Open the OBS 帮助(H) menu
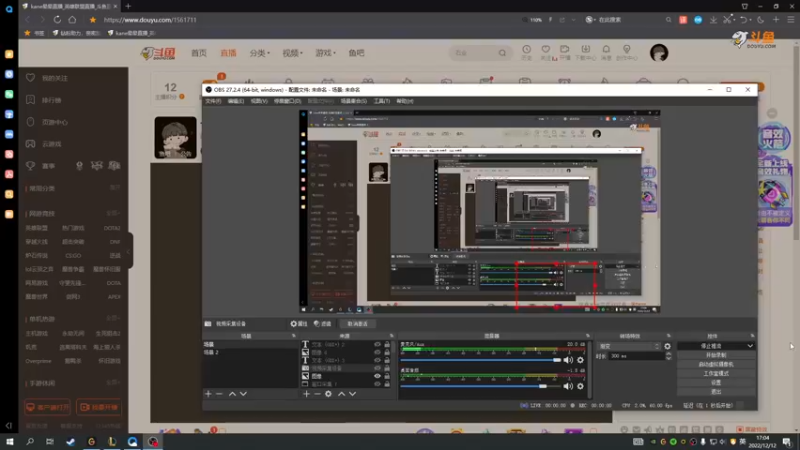 click(405, 101)
